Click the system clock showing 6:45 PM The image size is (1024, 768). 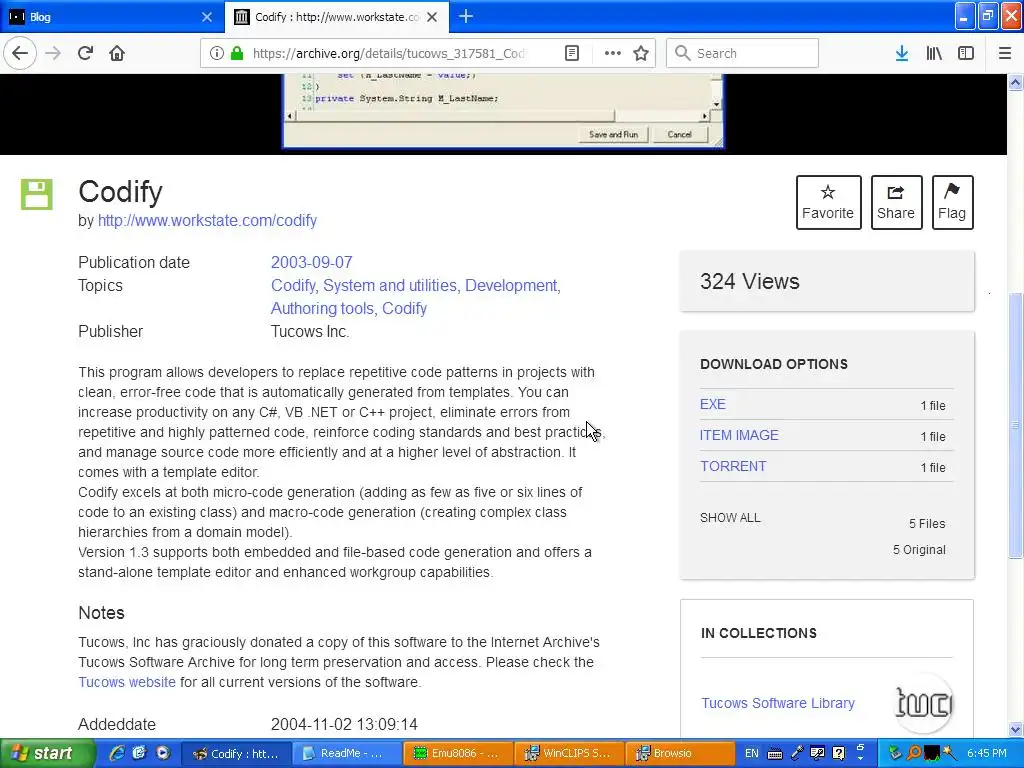(x=987, y=753)
